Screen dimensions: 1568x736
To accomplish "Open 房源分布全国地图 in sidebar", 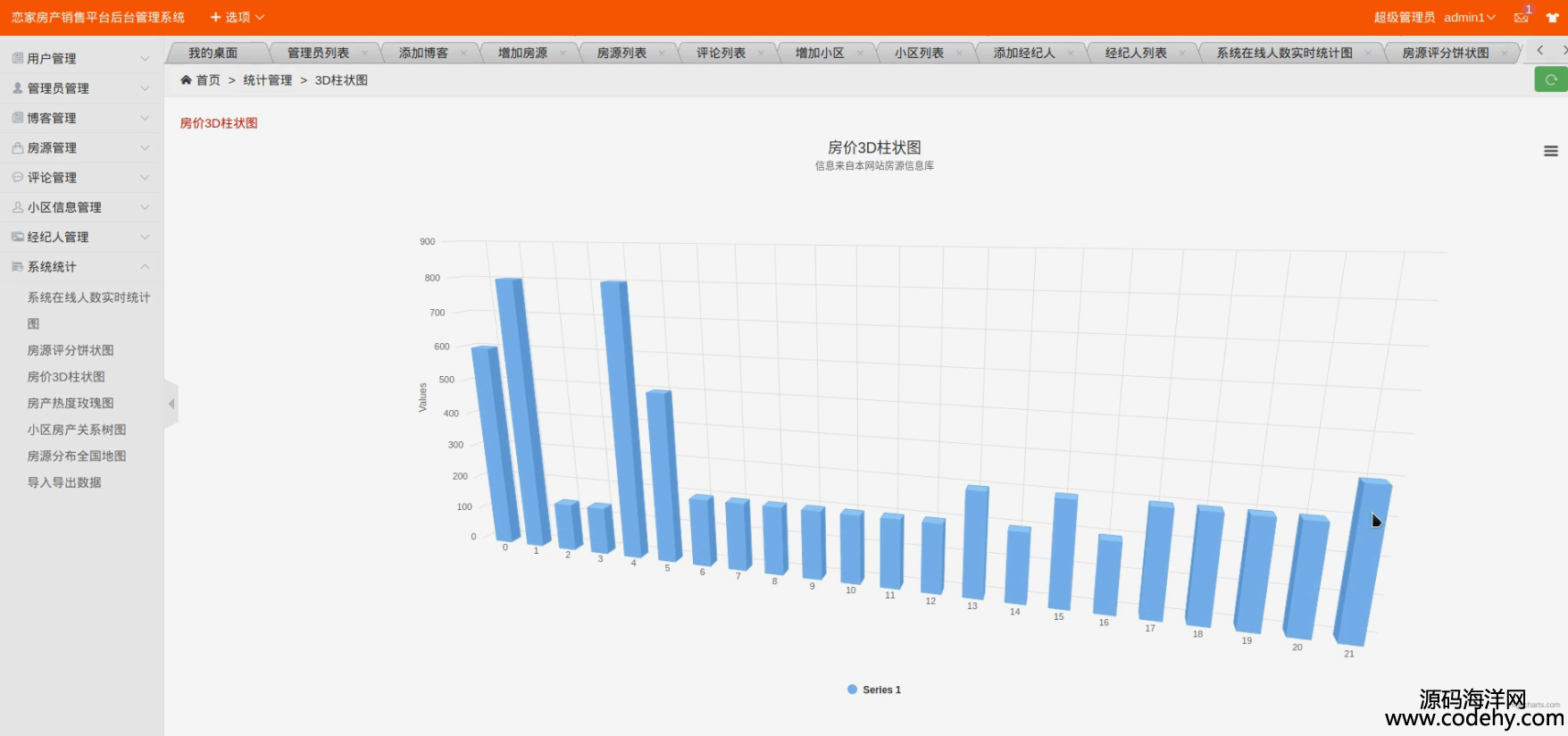I will [77, 456].
